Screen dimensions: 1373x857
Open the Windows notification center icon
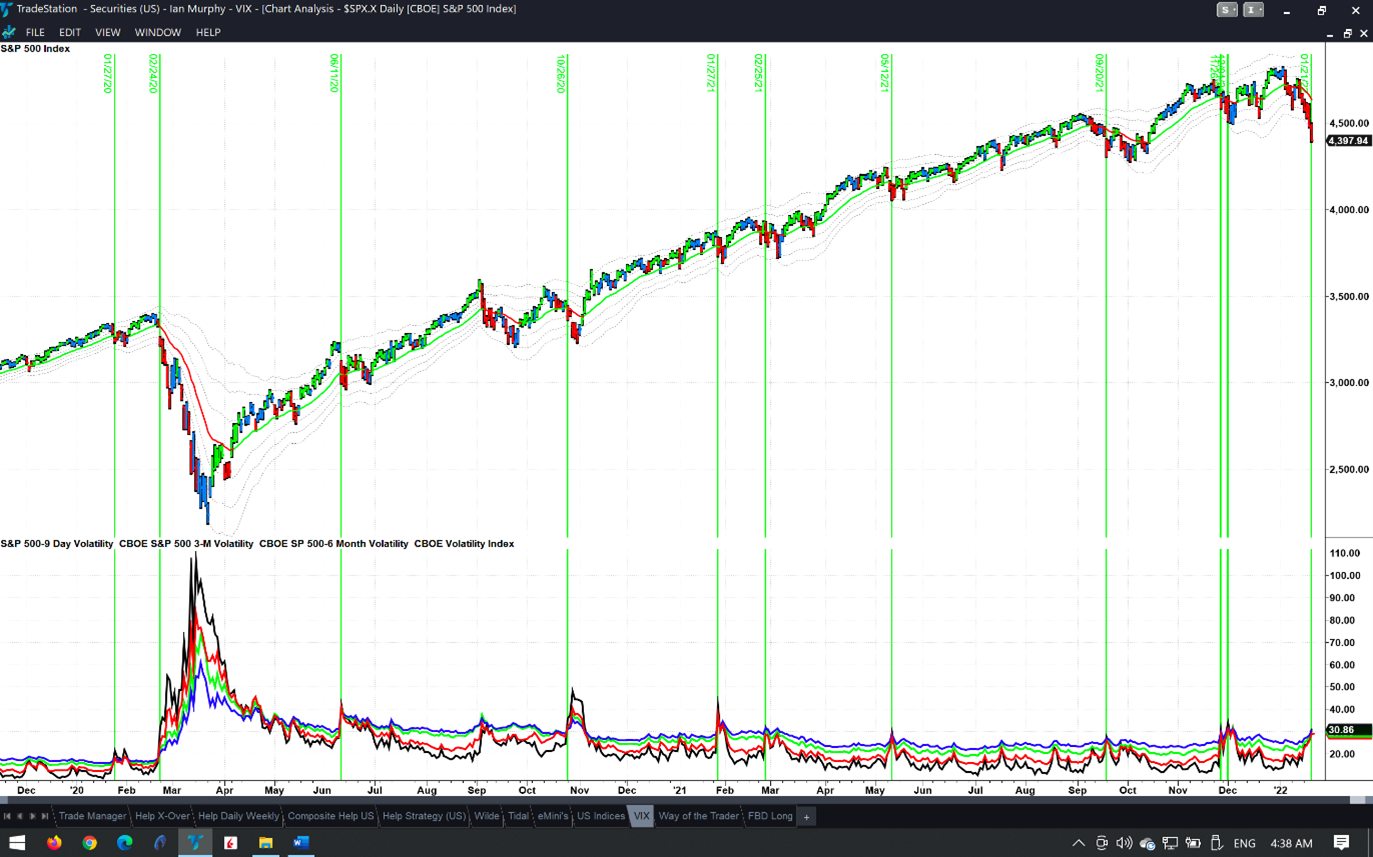point(1341,843)
